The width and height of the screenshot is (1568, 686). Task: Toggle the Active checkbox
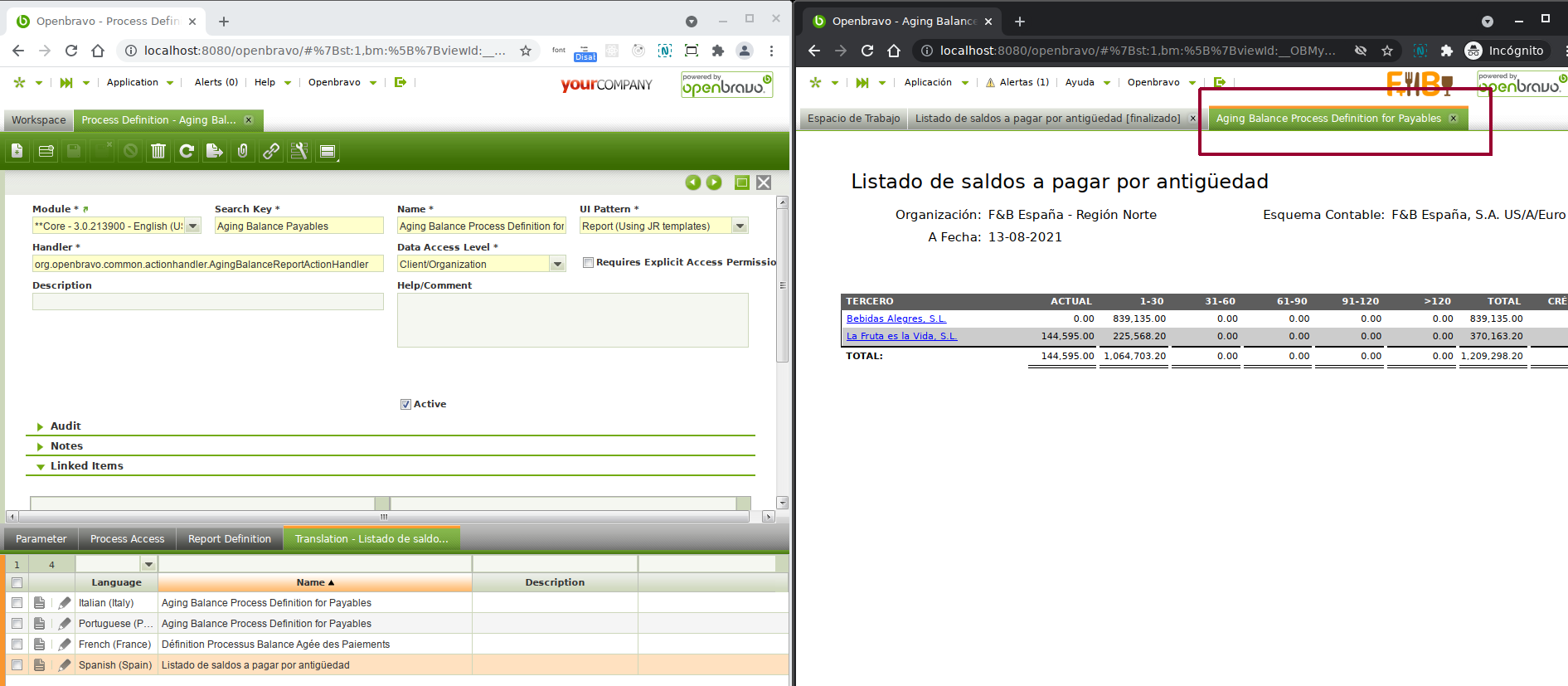click(405, 405)
